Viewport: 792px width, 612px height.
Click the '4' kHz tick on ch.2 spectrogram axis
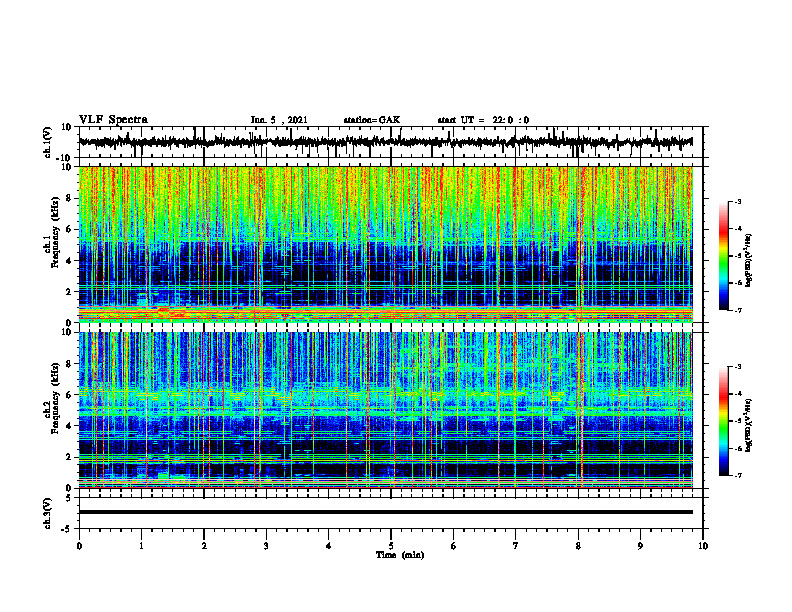click(69, 426)
